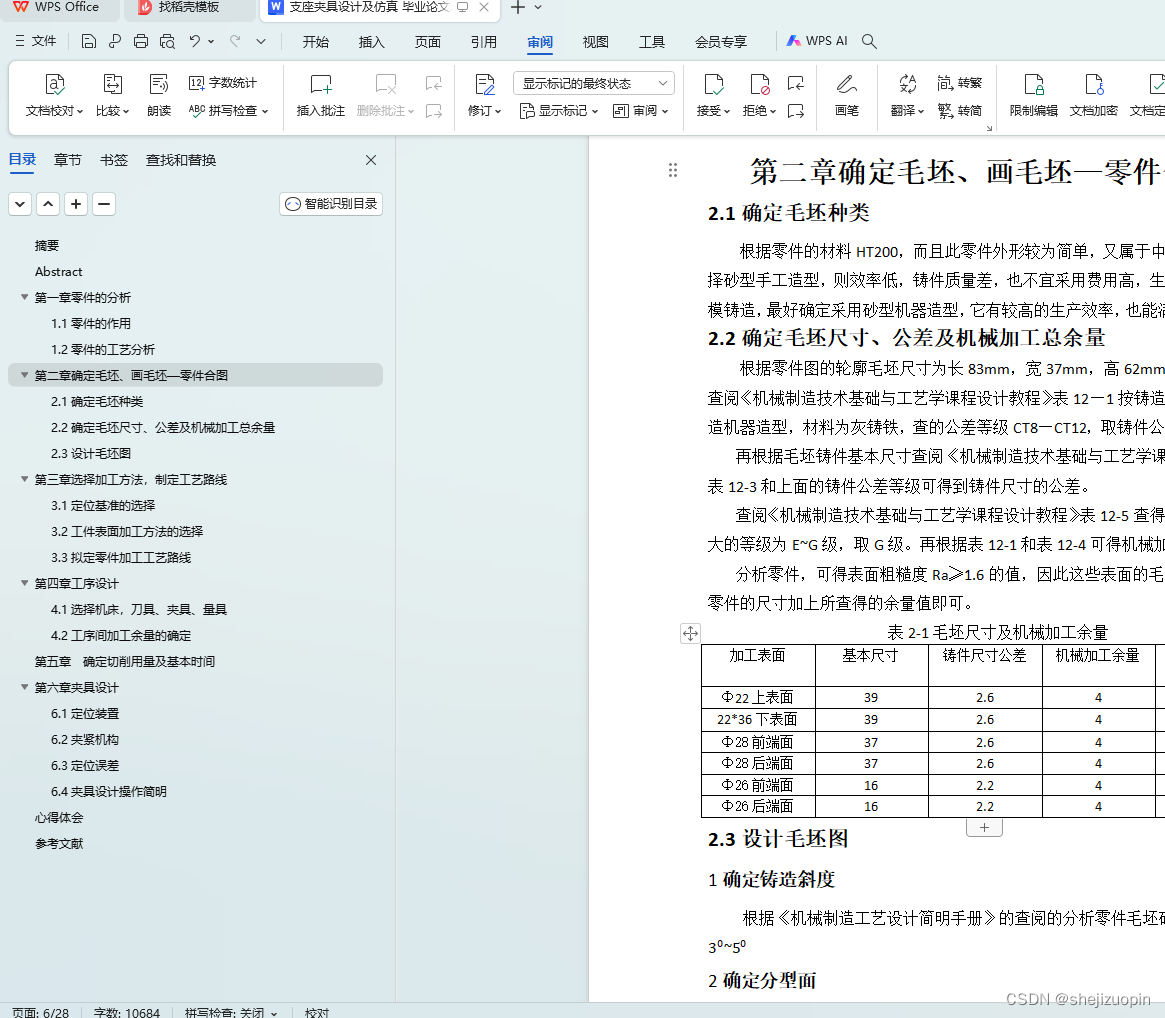Select the 画笔 pen tool
The image size is (1165, 1018).
point(846,95)
